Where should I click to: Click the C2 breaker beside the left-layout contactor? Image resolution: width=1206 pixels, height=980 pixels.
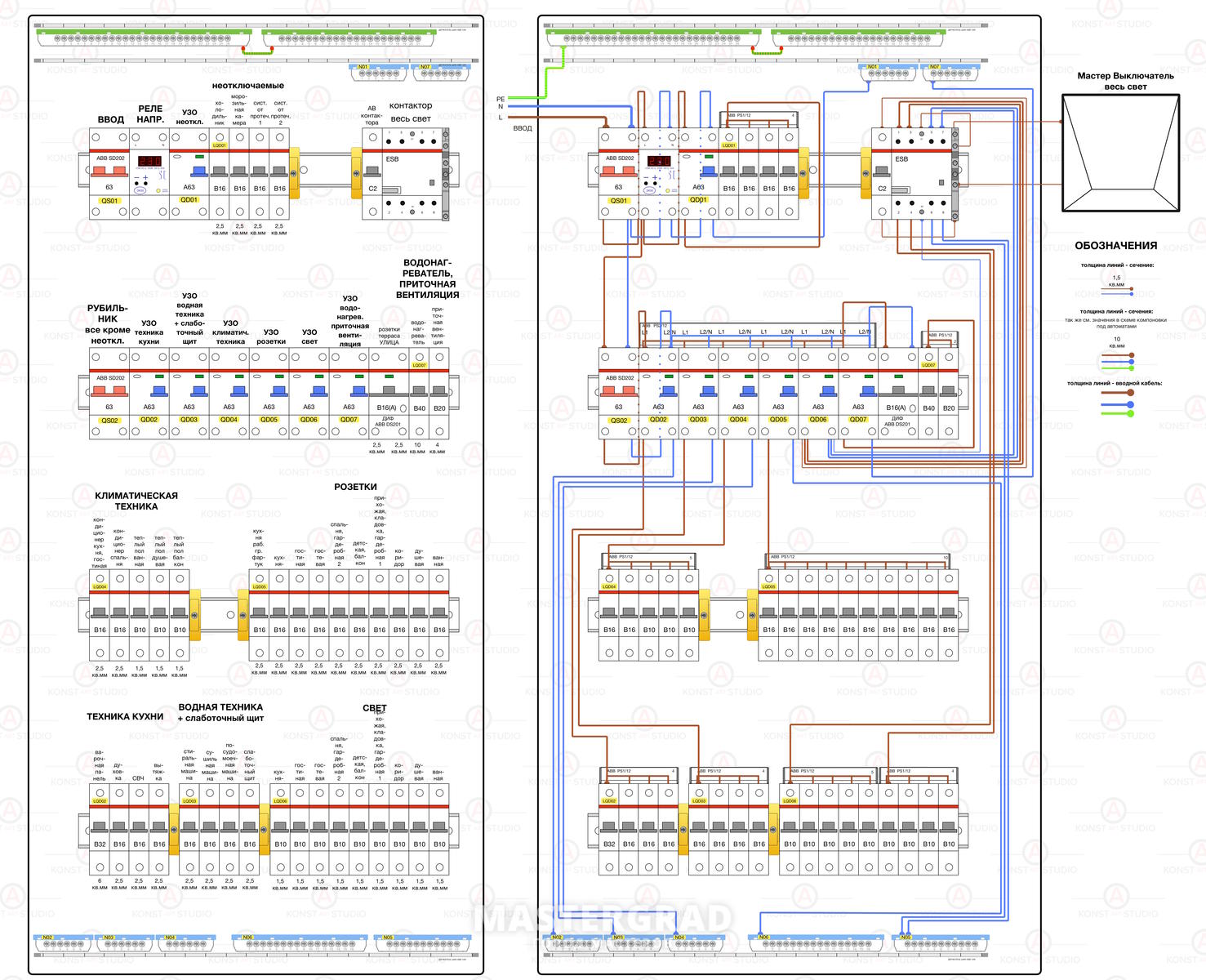pos(372,173)
